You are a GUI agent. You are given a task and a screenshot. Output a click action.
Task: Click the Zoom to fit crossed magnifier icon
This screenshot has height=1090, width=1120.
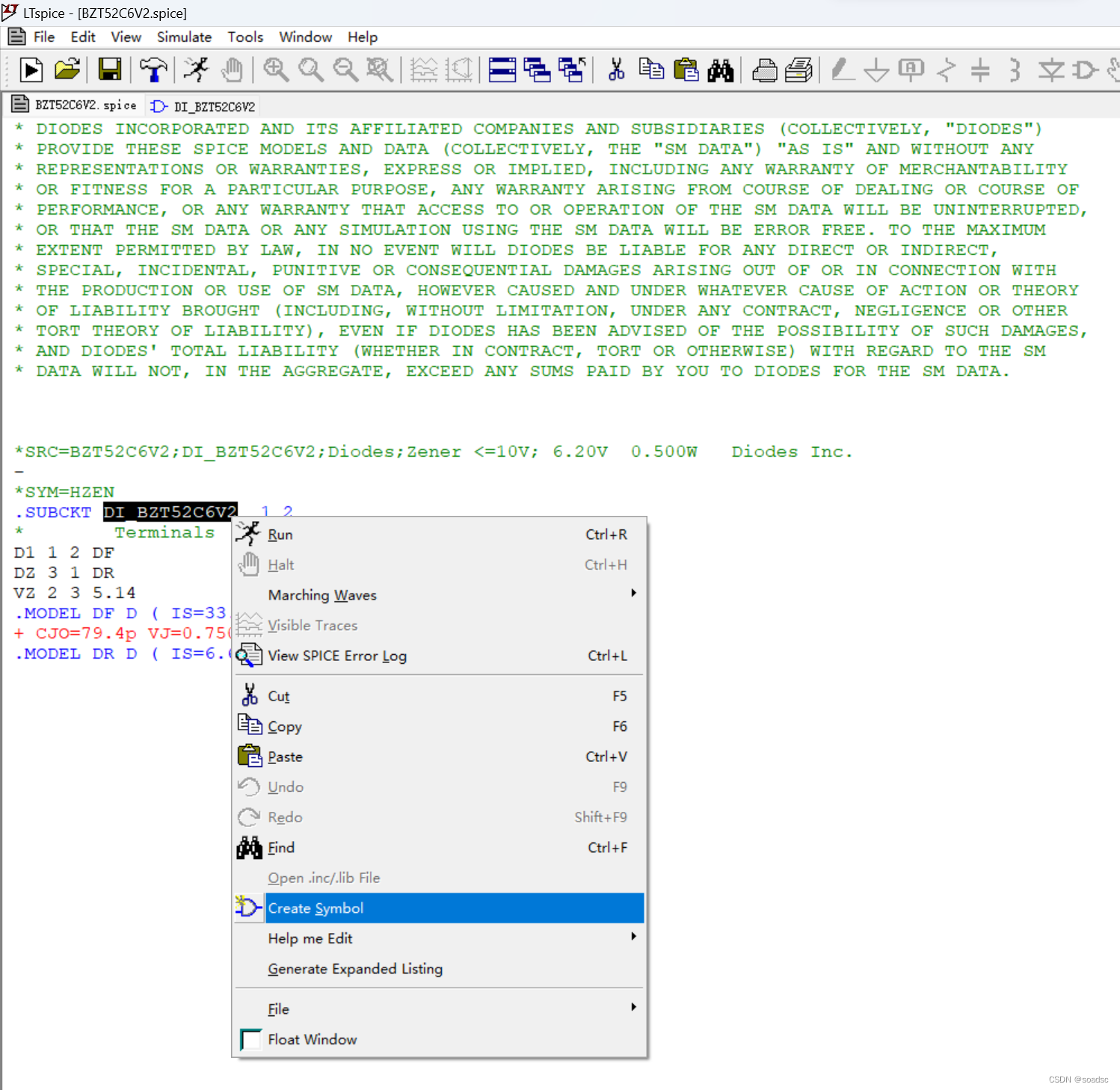click(380, 70)
